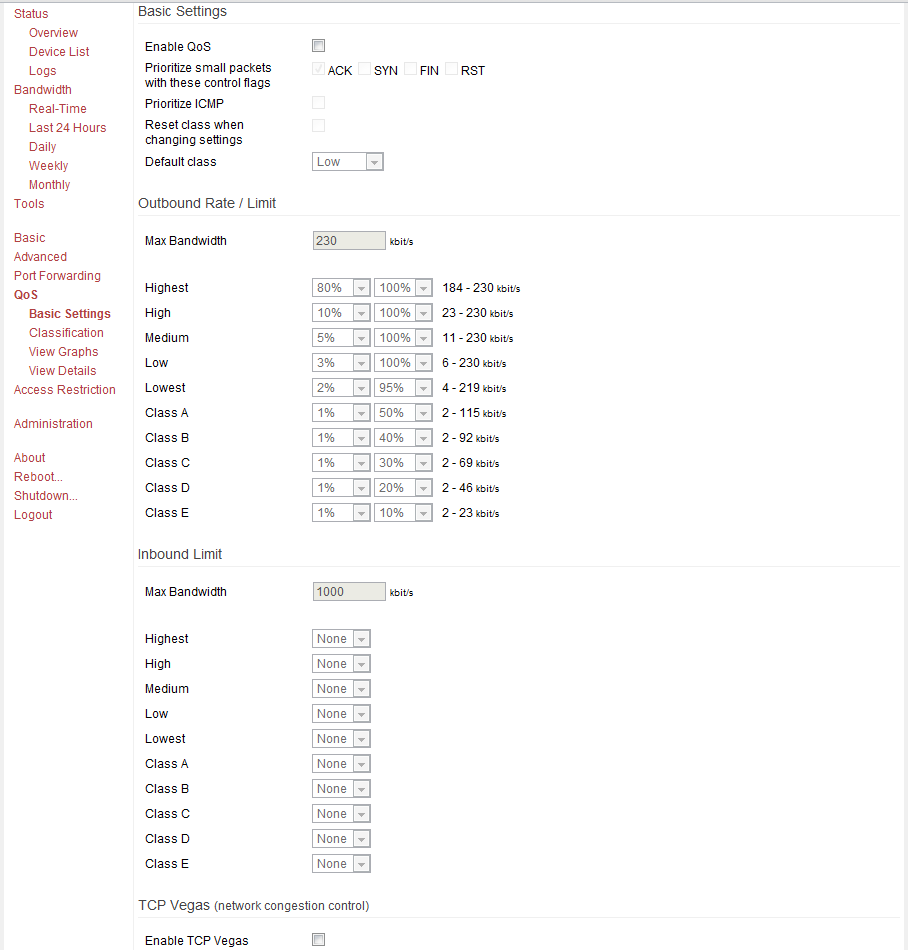Viewport: 908px width, 950px height.
Task: Open the Status menu section
Action: [x=31, y=14]
